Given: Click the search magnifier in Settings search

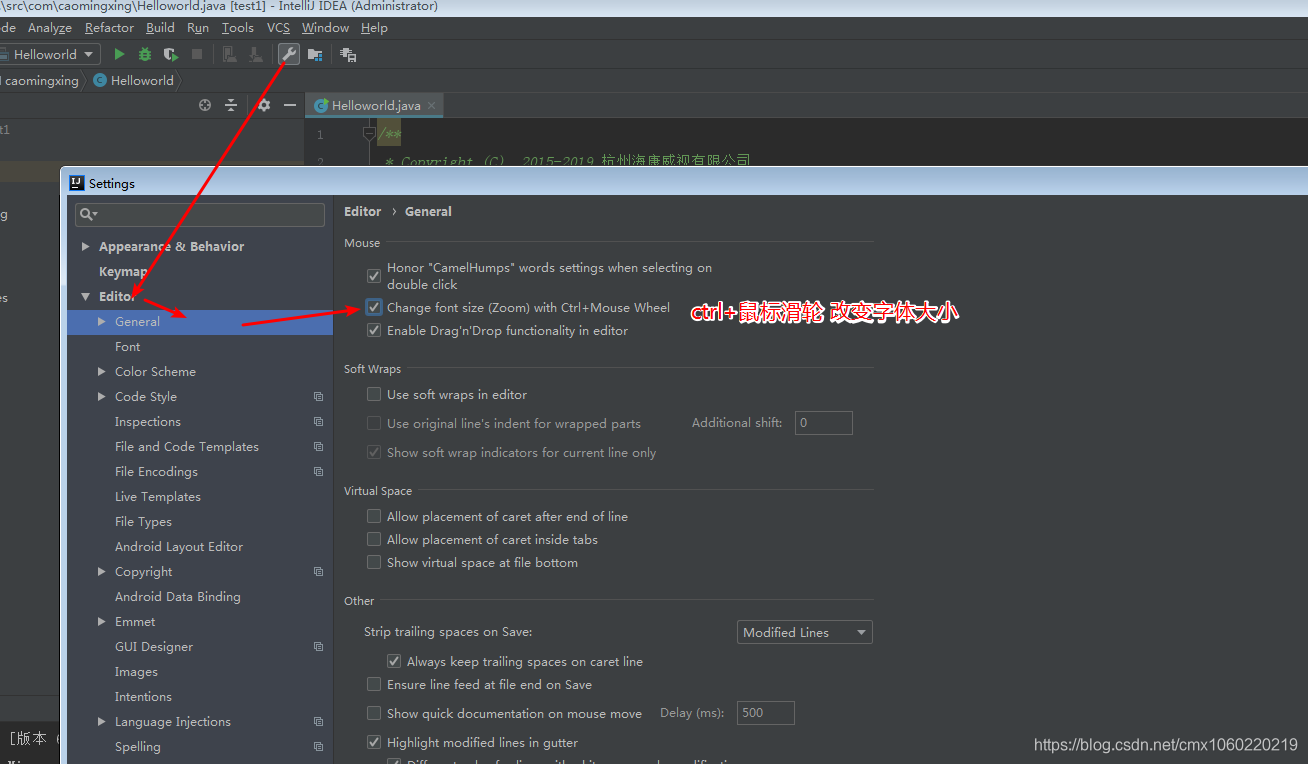Looking at the screenshot, I should 88,214.
